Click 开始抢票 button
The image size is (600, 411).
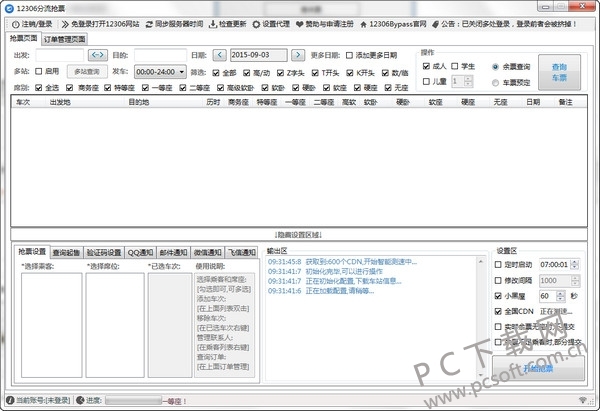(x=538, y=369)
